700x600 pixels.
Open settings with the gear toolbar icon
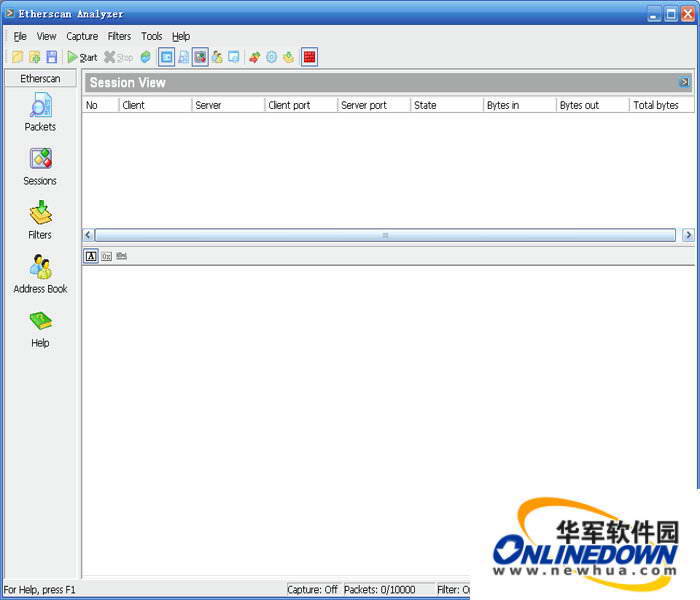(x=271, y=57)
